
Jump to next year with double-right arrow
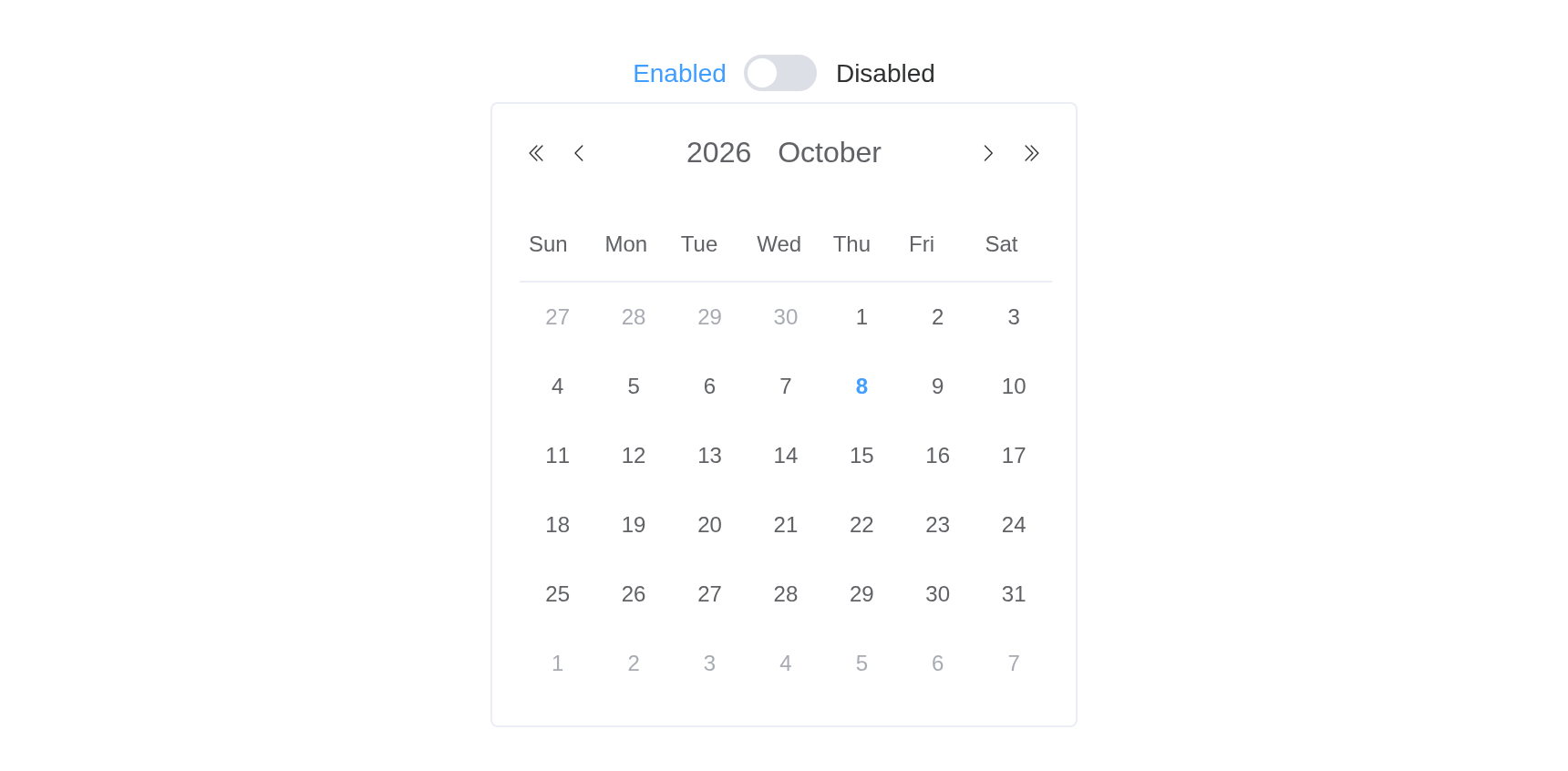[x=1031, y=153]
